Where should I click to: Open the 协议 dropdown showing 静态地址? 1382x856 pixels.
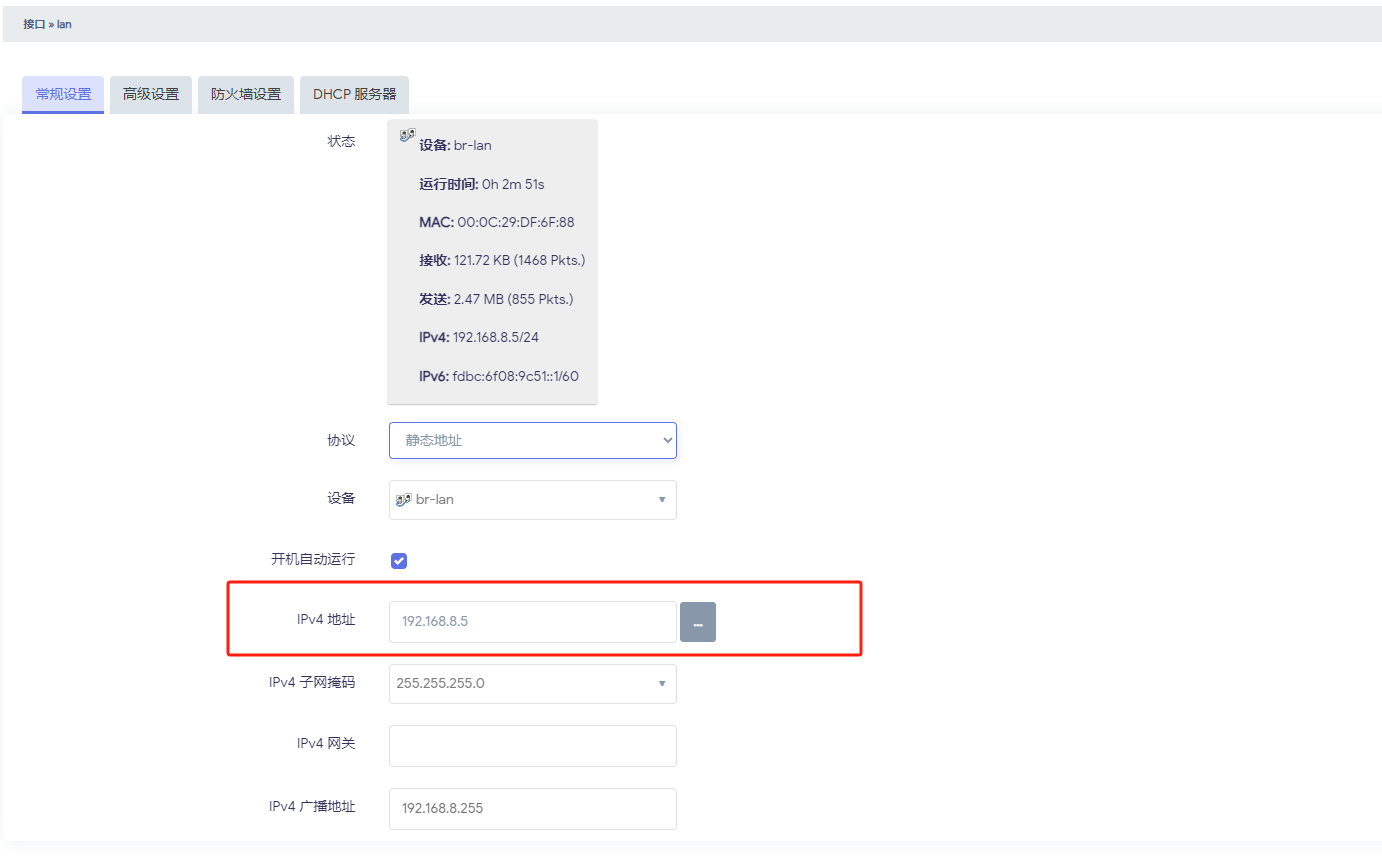point(532,440)
